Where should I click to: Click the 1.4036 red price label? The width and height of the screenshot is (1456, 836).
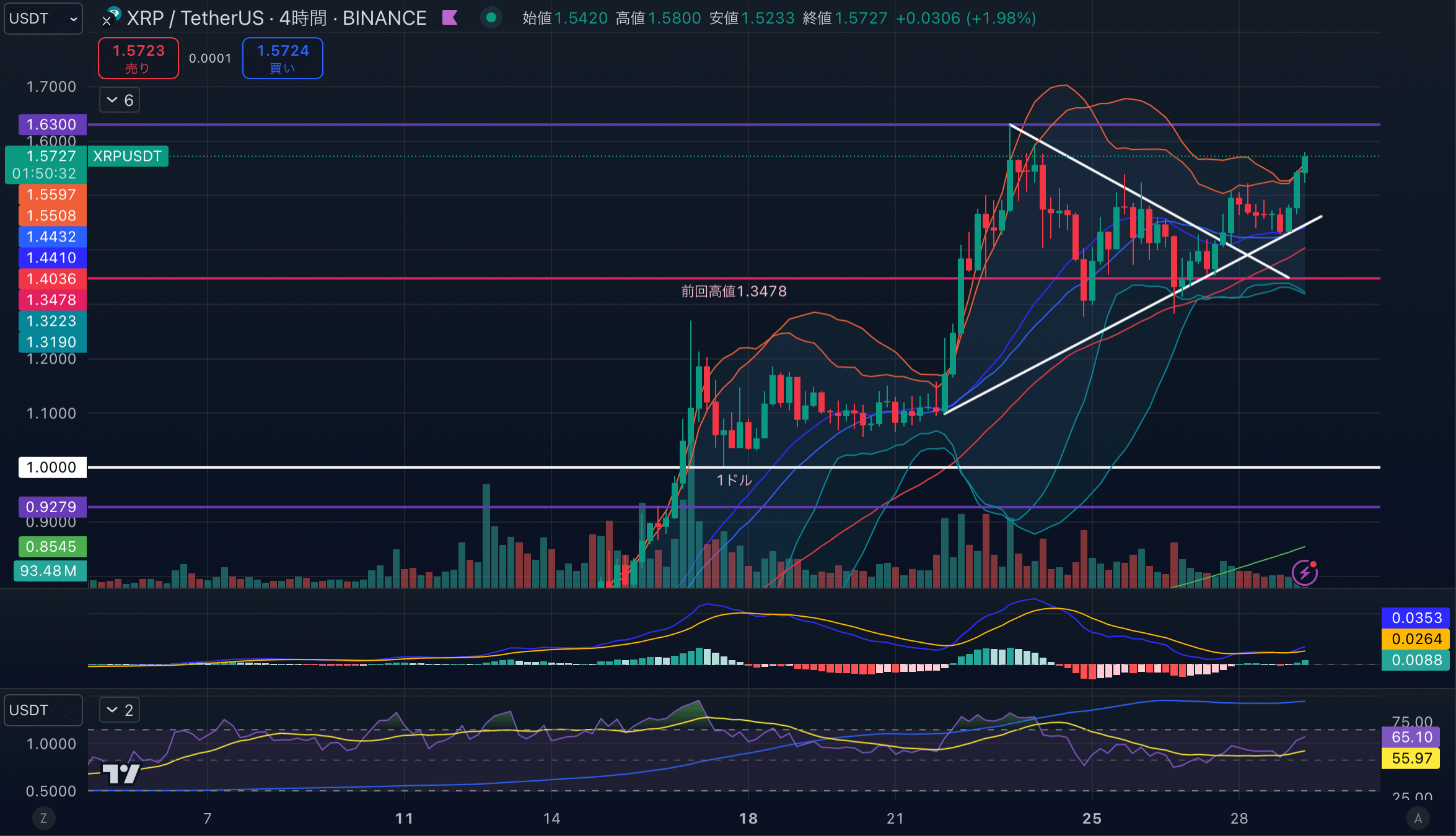pyautogui.click(x=52, y=279)
